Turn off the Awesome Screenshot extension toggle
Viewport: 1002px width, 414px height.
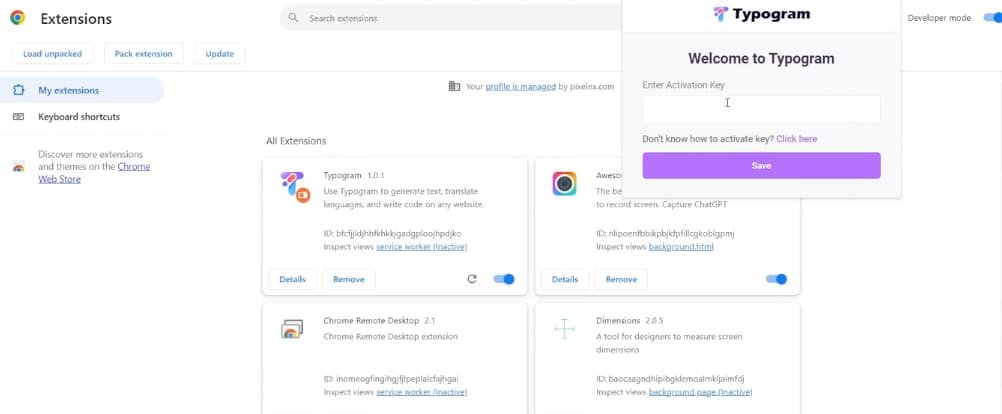coord(776,279)
